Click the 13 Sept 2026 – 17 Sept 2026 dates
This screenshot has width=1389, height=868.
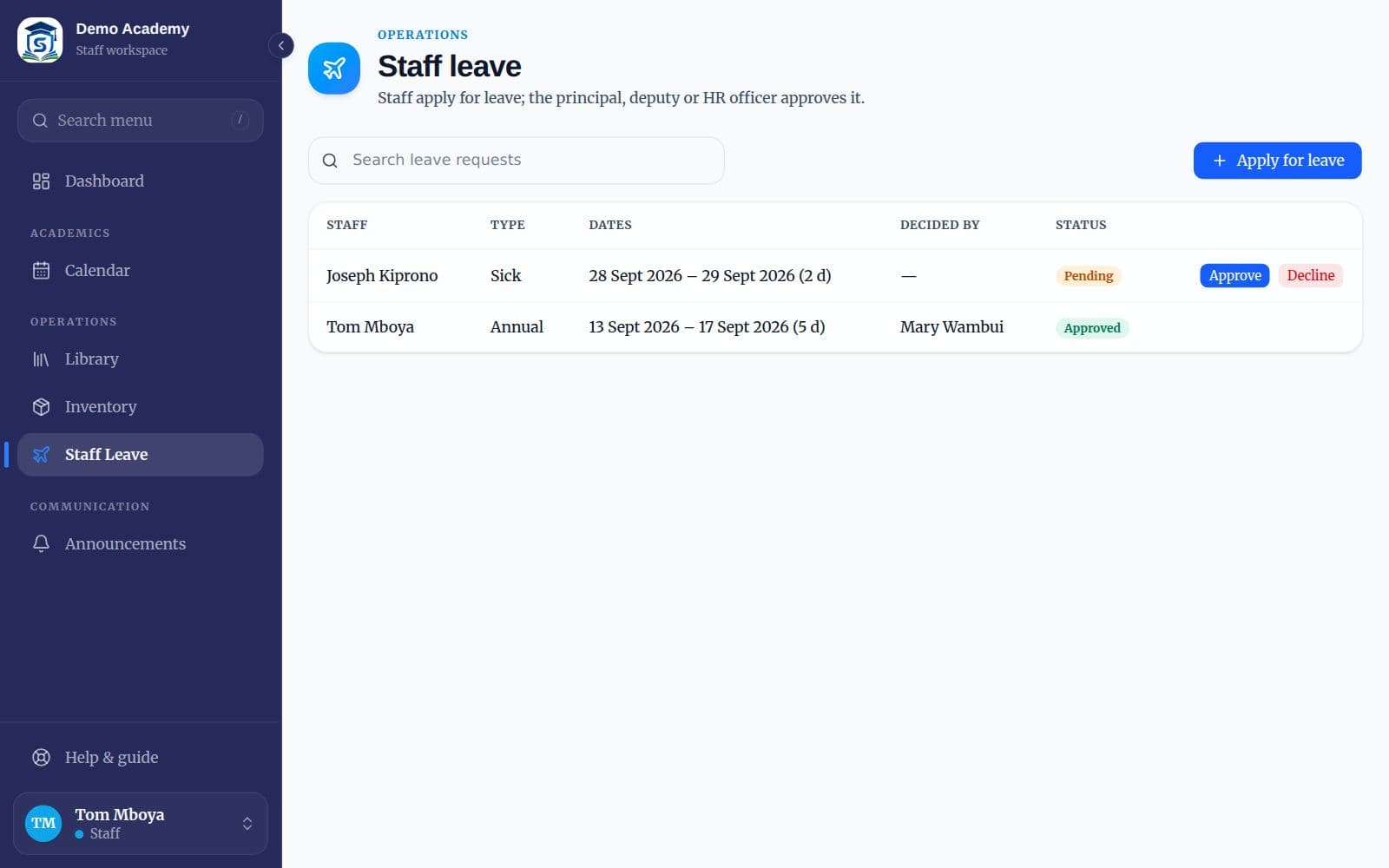click(707, 327)
